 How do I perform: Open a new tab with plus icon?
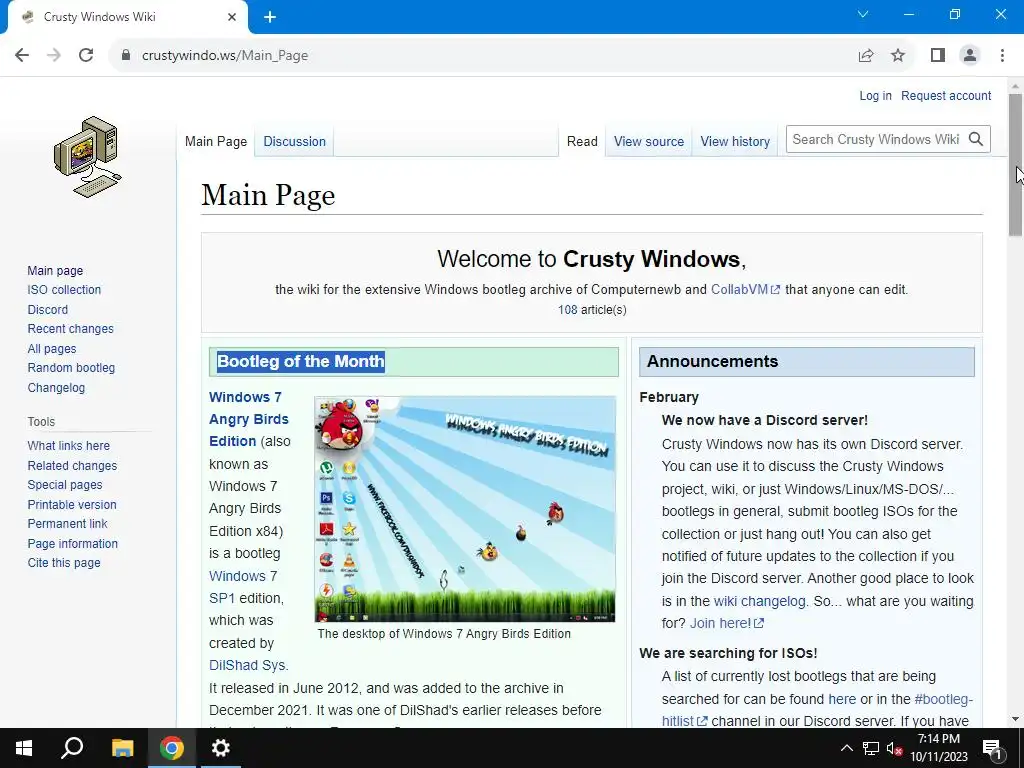click(270, 18)
